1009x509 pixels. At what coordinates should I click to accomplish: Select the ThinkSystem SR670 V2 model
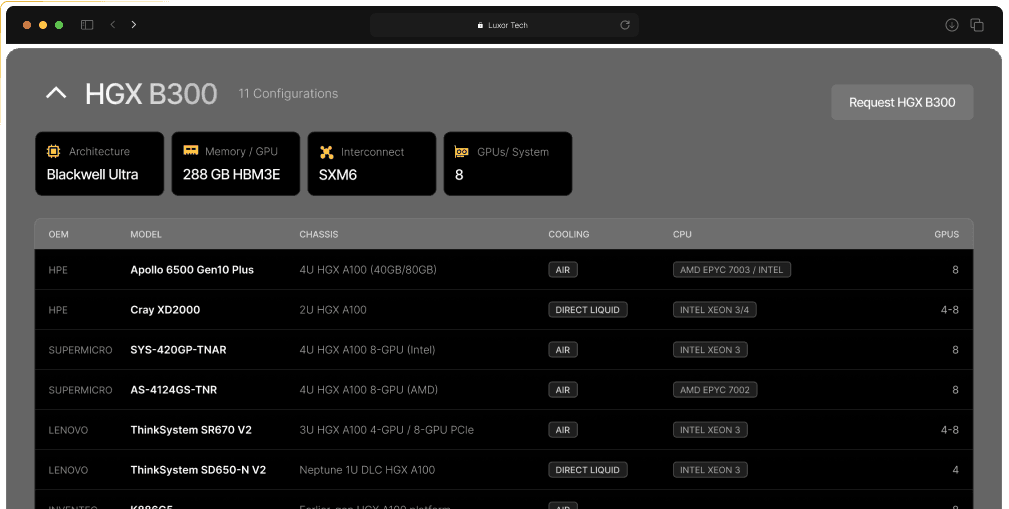click(191, 430)
